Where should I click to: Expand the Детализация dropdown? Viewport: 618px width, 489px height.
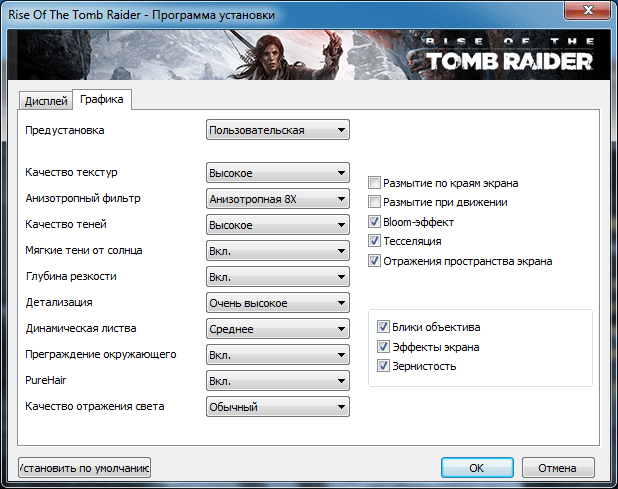click(x=277, y=303)
